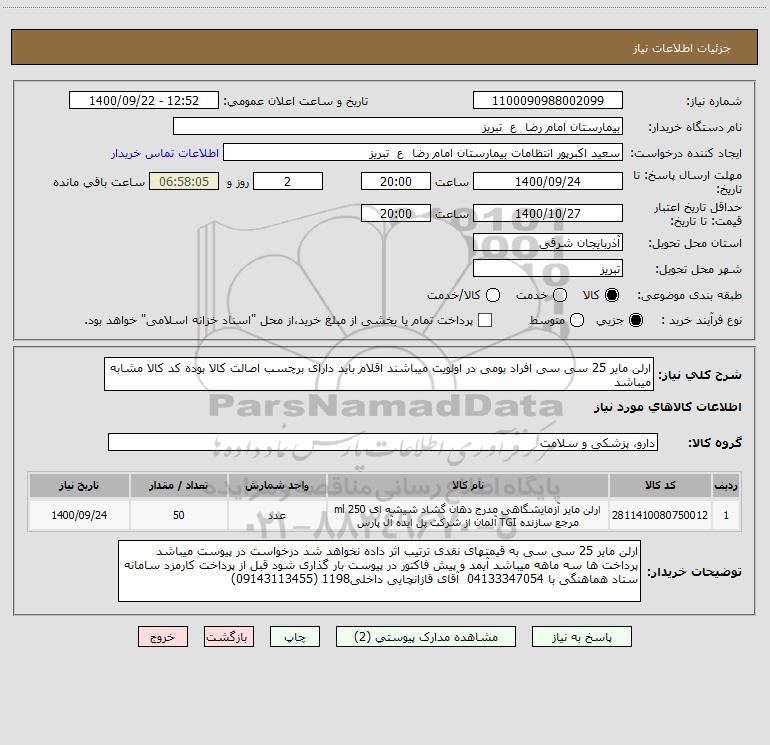This screenshot has width=770, height=745.
Task: Choose the جزیی purchase type radio
Action: (635, 320)
